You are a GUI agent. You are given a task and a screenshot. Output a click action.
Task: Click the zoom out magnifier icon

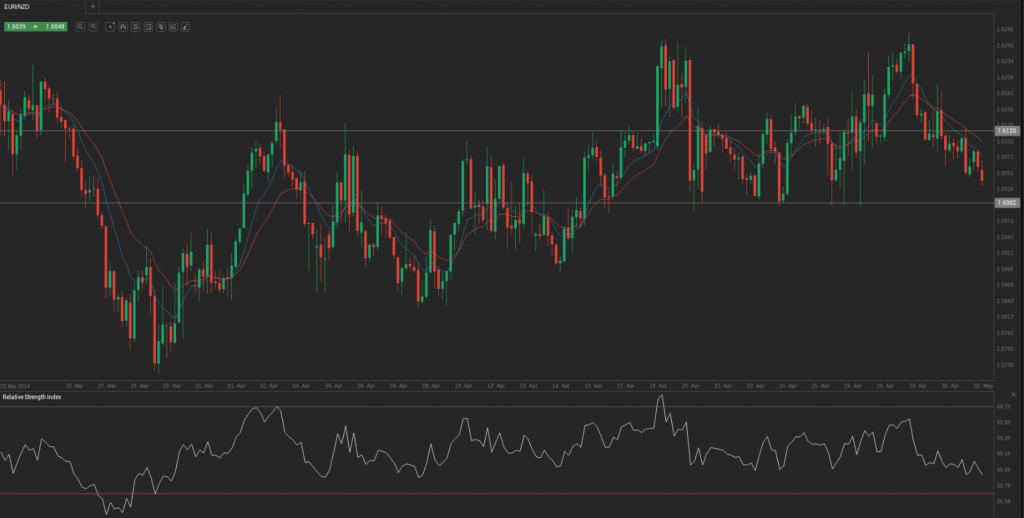[80, 26]
